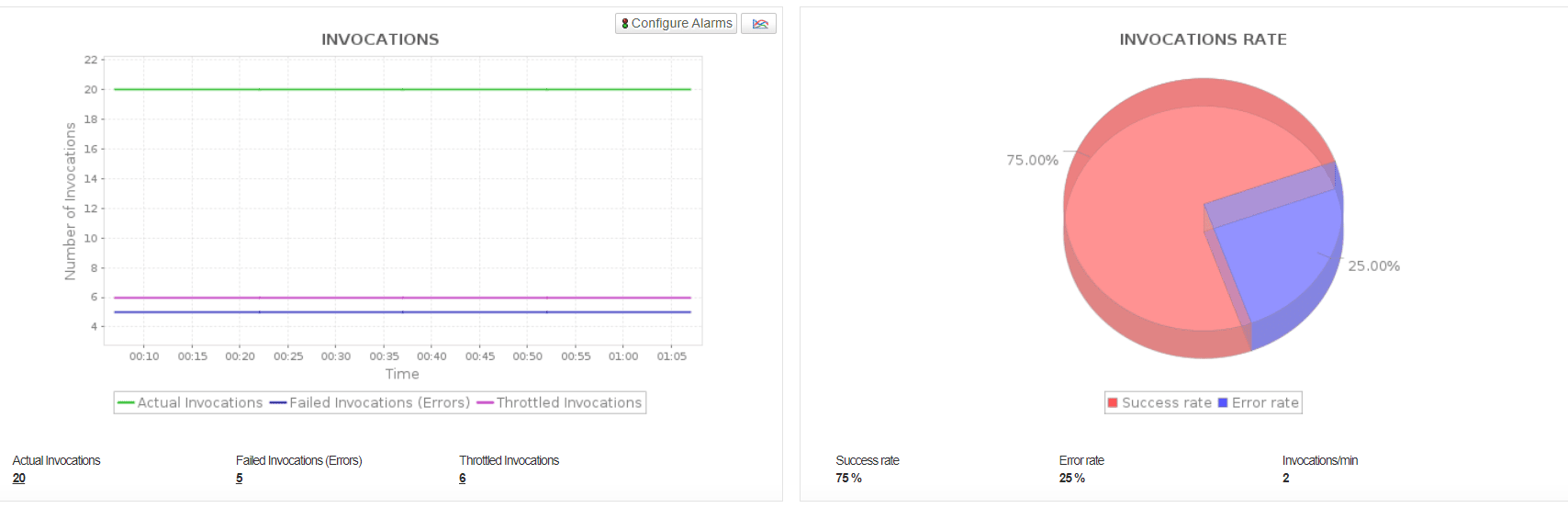
Task: Click the INVOCATIONS line chart title
Action: (380, 40)
